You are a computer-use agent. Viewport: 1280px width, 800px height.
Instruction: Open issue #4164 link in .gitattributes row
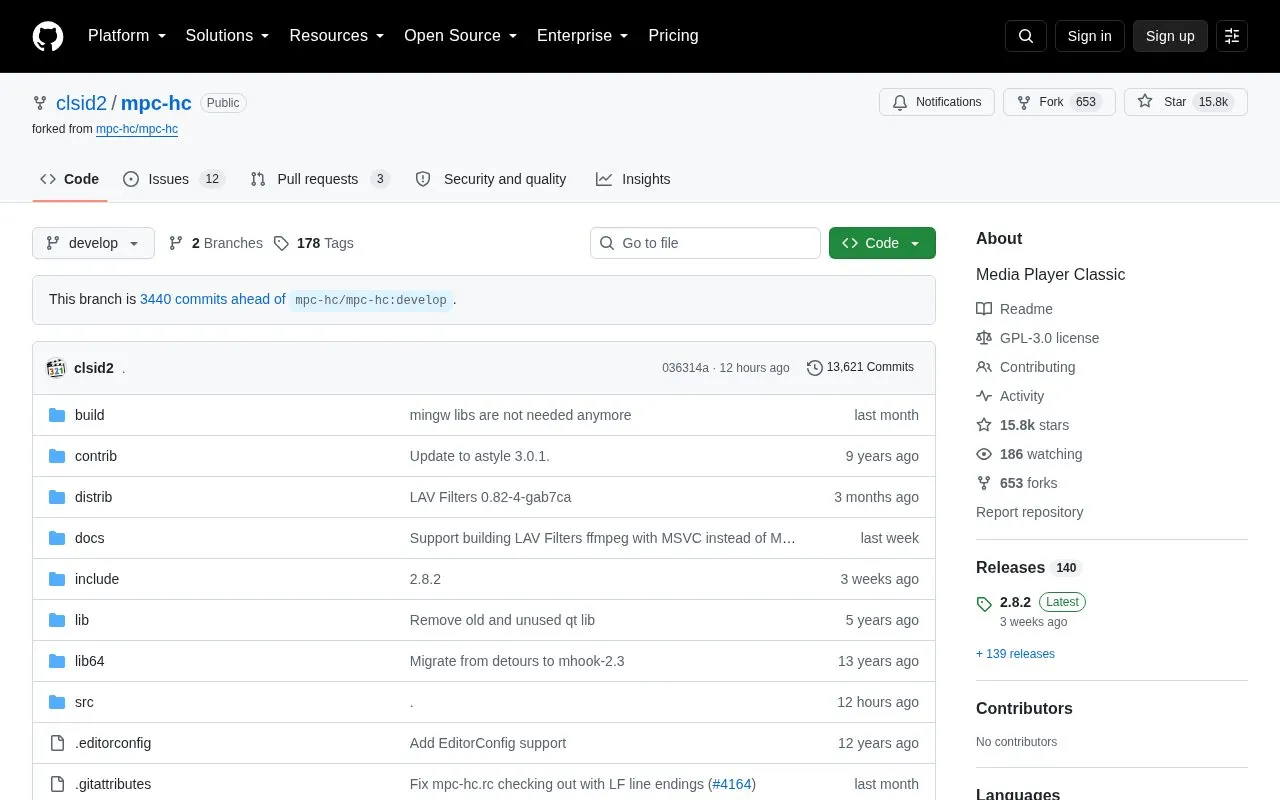coord(732,784)
